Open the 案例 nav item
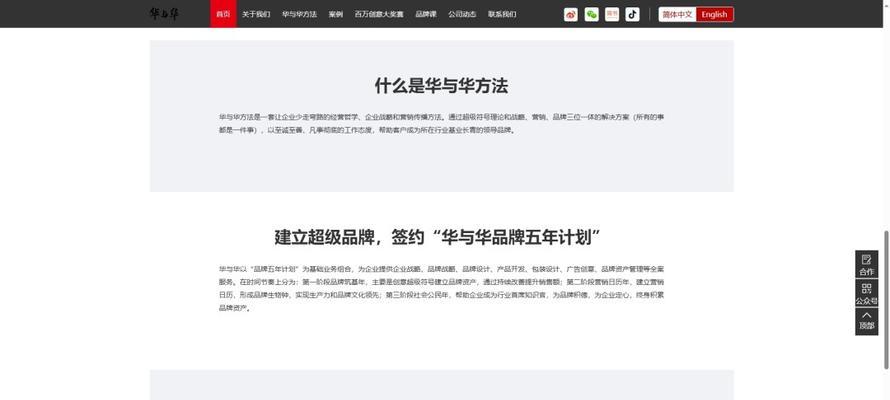The image size is (890, 400). [335, 14]
